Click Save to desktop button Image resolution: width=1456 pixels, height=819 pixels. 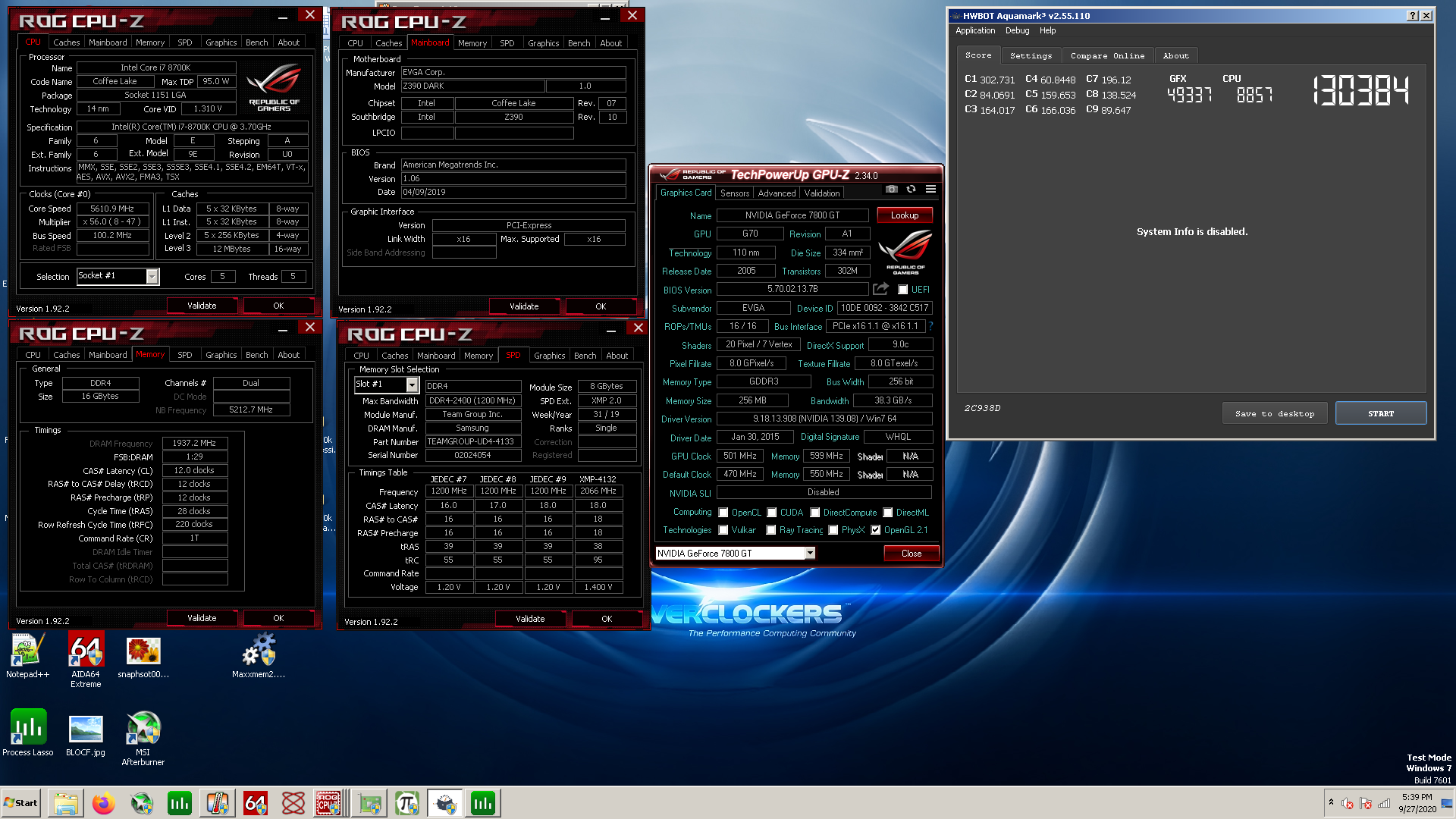pyautogui.click(x=1274, y=413)
